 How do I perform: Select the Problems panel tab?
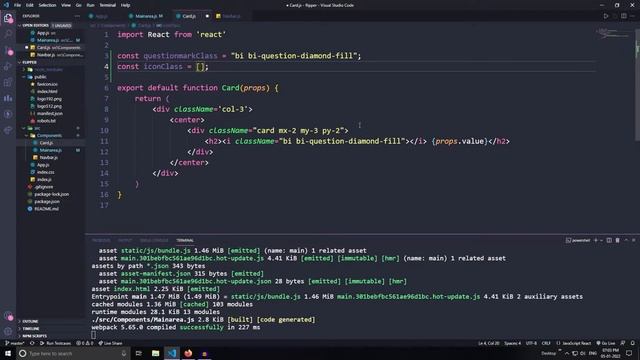(101, 240)
